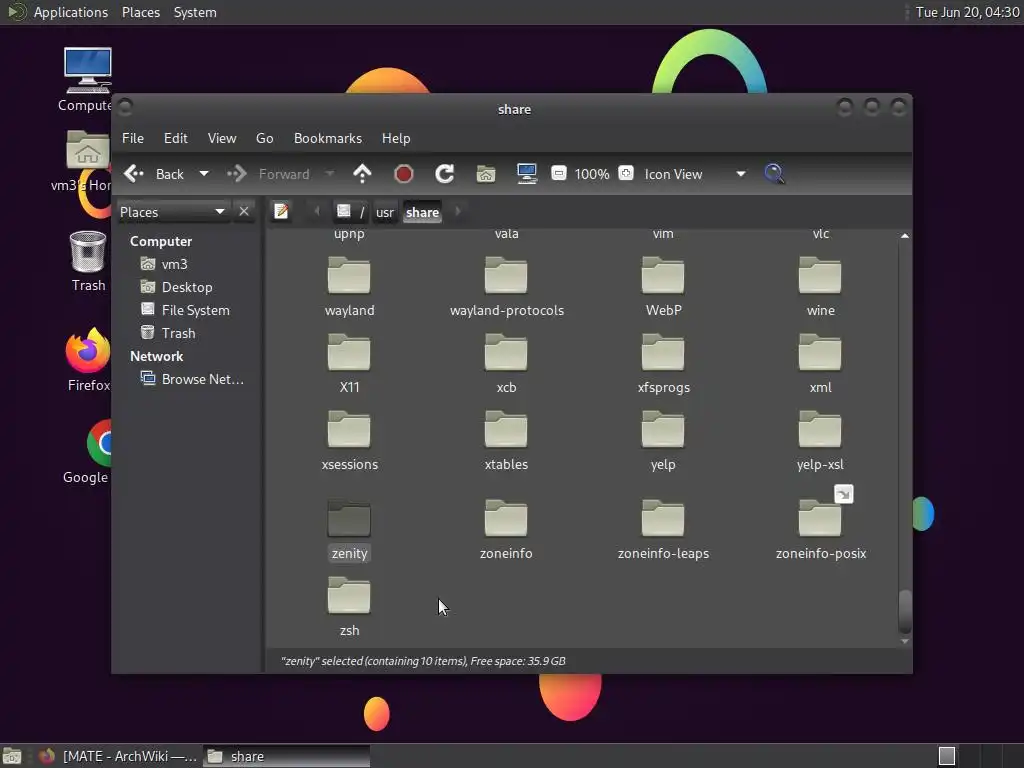Open the Places menu in top panel
This screenshot has width=1024, height=768.
pos(141,12)
